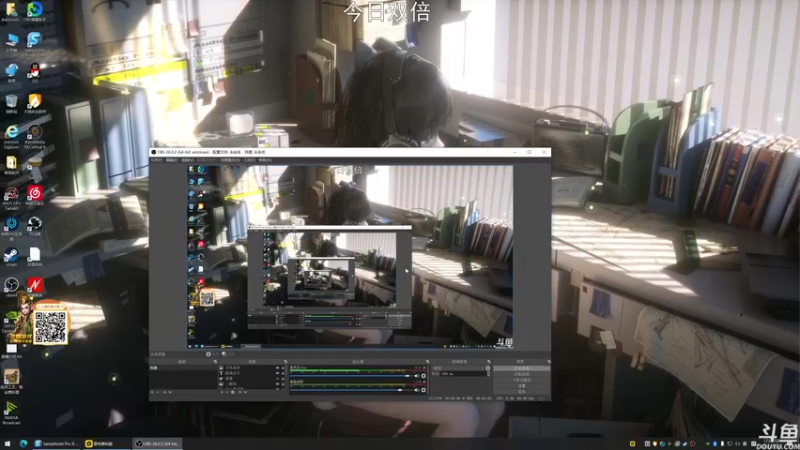Screen dimensions: 800x450
Task: Open the This PC desktop icon
Action: pos(11,41)
